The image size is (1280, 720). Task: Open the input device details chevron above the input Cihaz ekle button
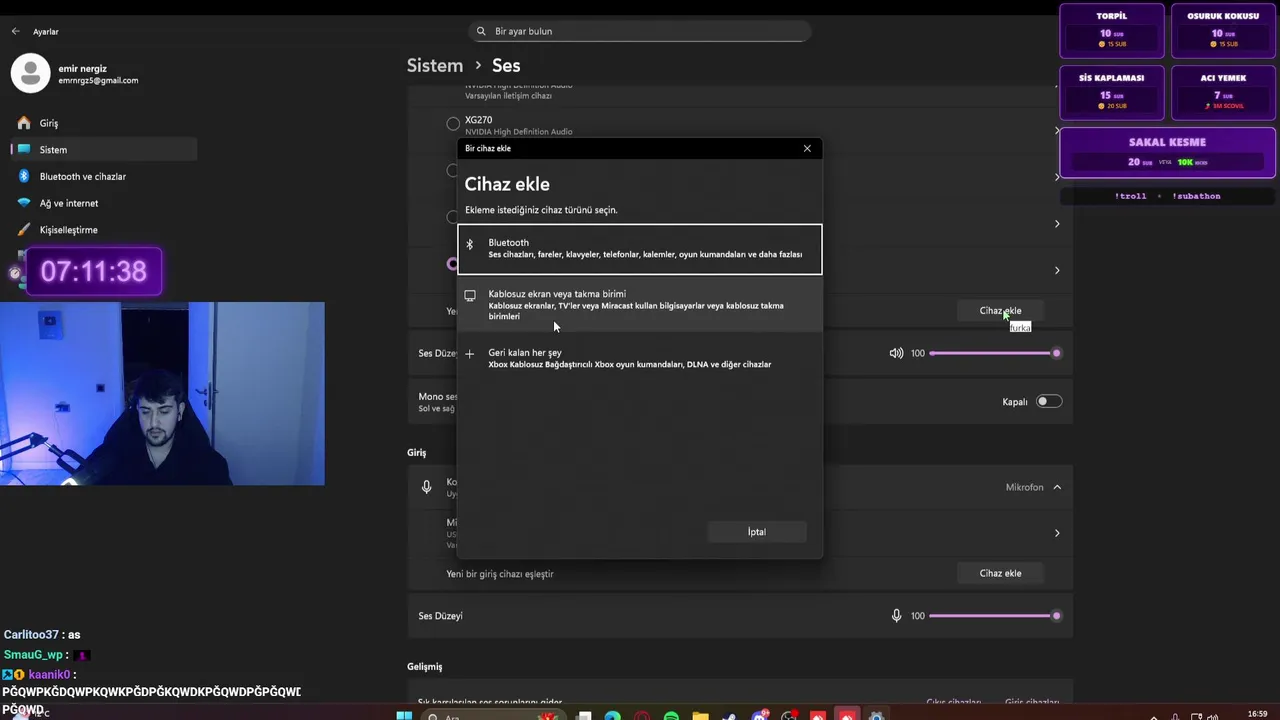coord(1057,533)
